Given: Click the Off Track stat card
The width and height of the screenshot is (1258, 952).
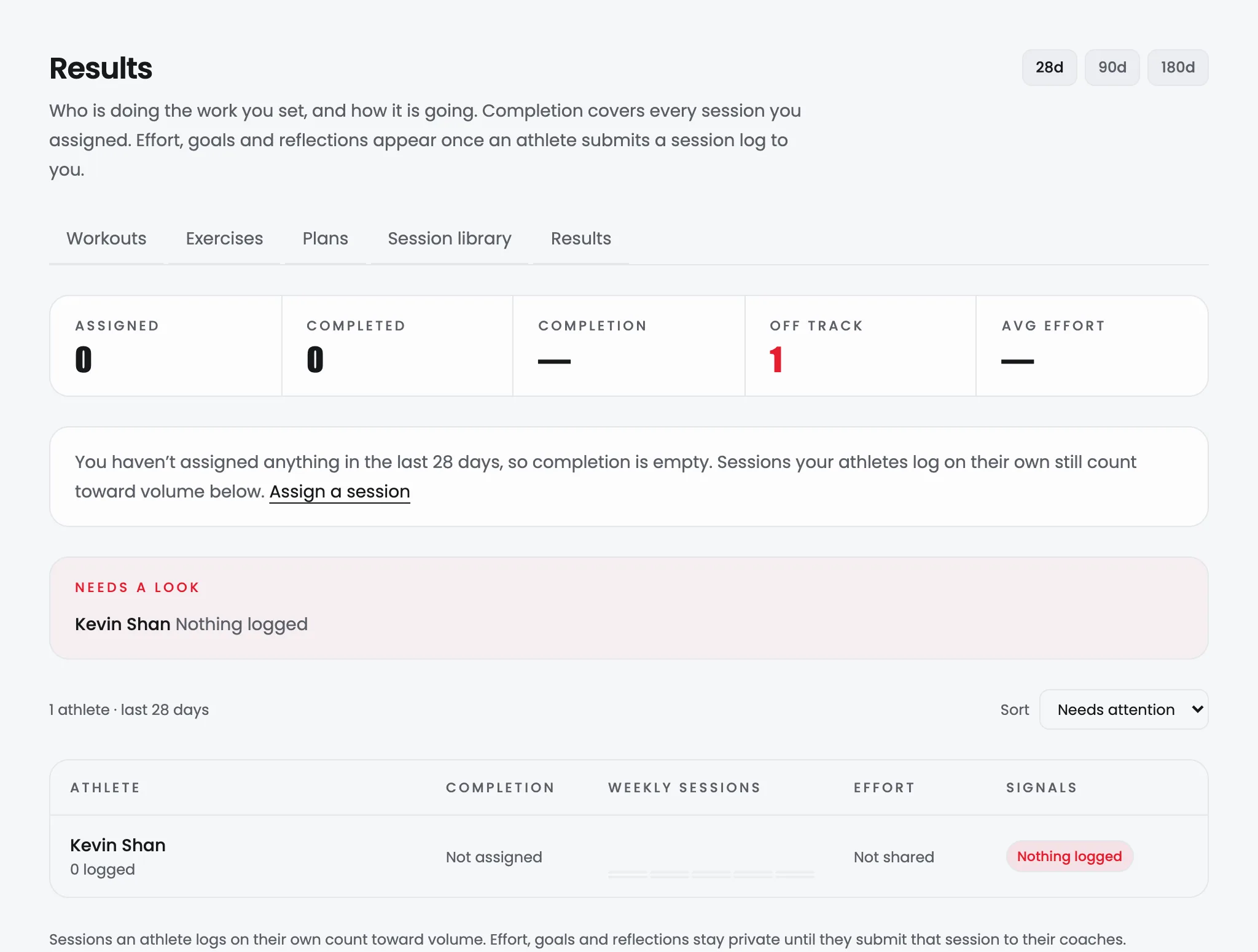Looking at the screenshot, I should tap(860, 346).
